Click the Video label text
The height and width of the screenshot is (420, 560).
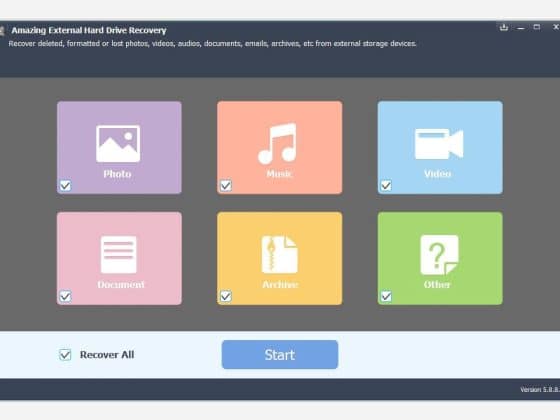click(x=438, y=174)
